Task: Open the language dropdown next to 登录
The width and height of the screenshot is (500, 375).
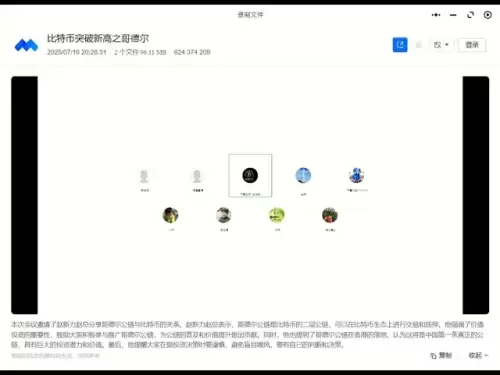Action: click(441, 45)
